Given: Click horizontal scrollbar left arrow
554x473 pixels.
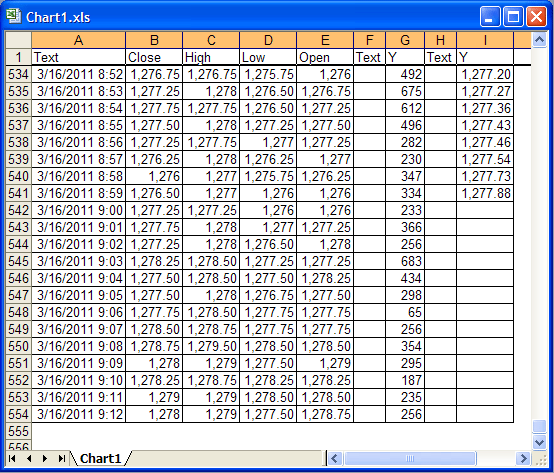Looking at the screenshot, I should point(335,459).
